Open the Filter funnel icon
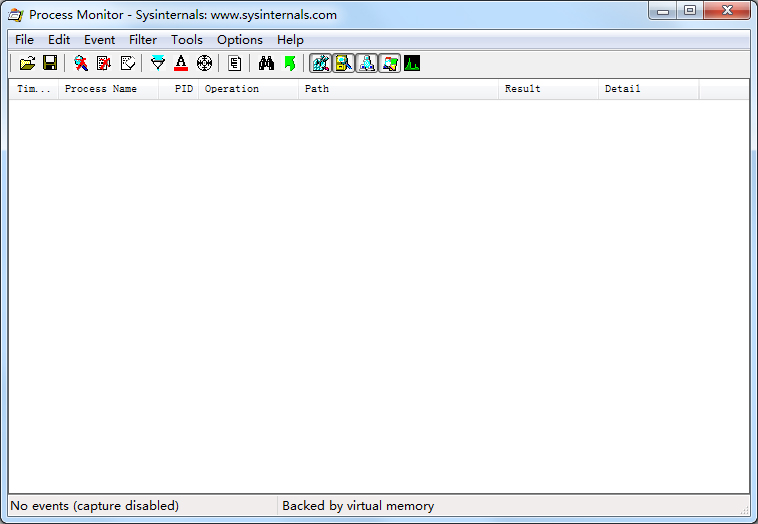Image resolution: width=758 pixels, height=524 pixels. [158, 63]
